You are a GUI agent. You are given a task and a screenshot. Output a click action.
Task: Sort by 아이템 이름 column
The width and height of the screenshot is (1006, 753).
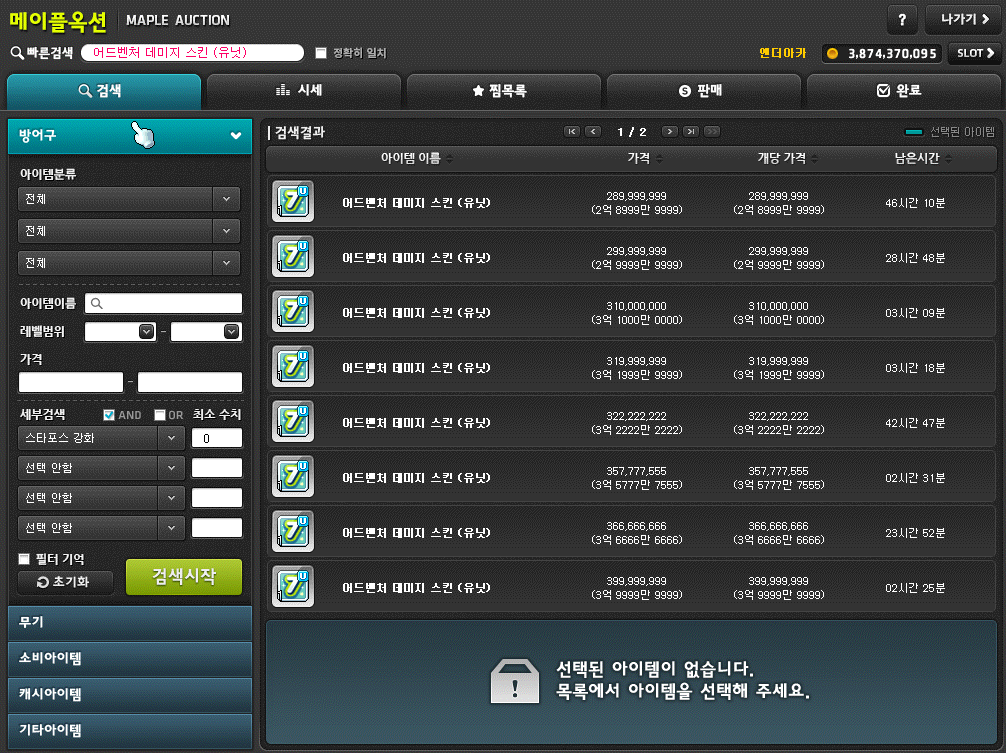(416, 158)
